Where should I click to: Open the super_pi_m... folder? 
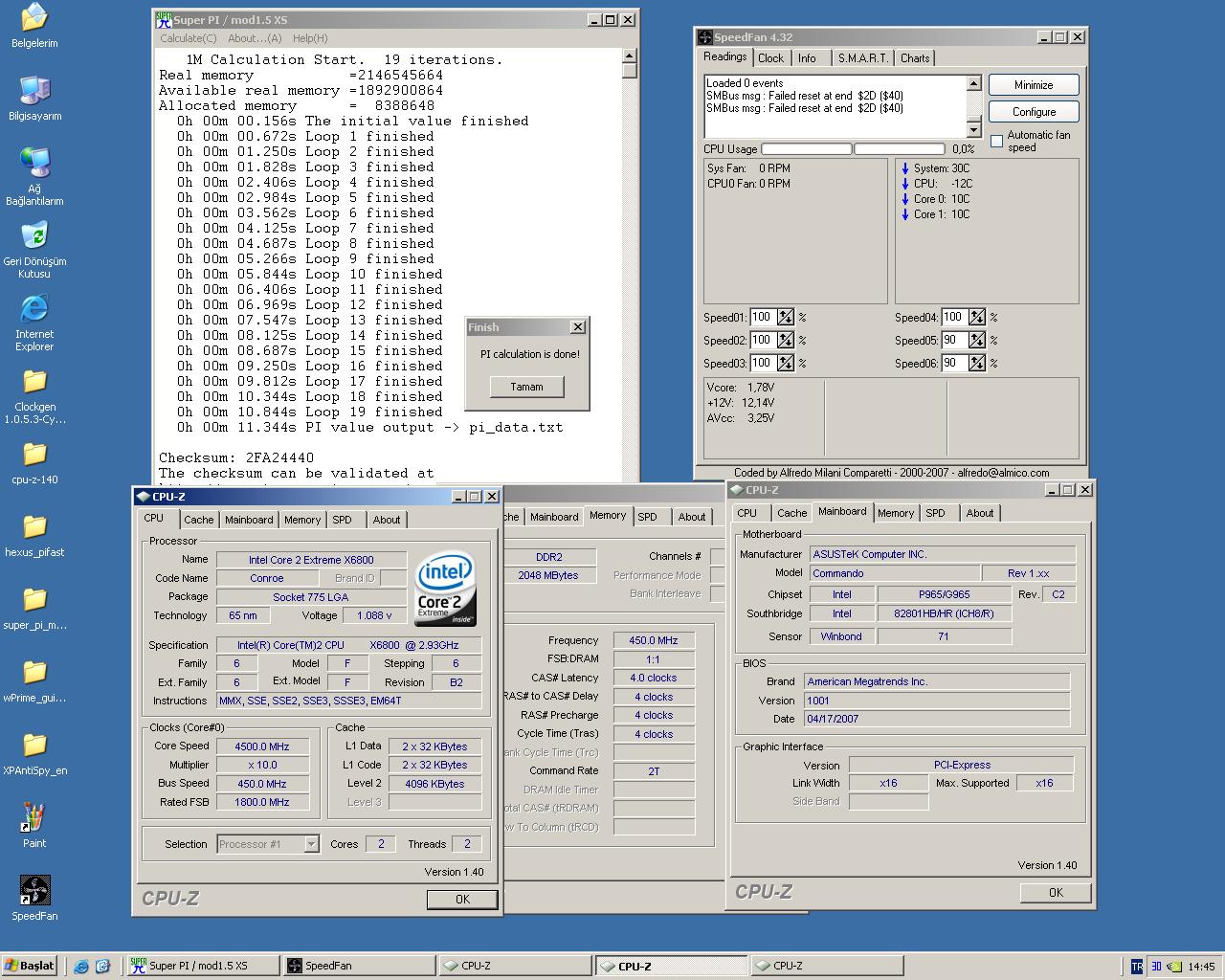tap(34, 608)
